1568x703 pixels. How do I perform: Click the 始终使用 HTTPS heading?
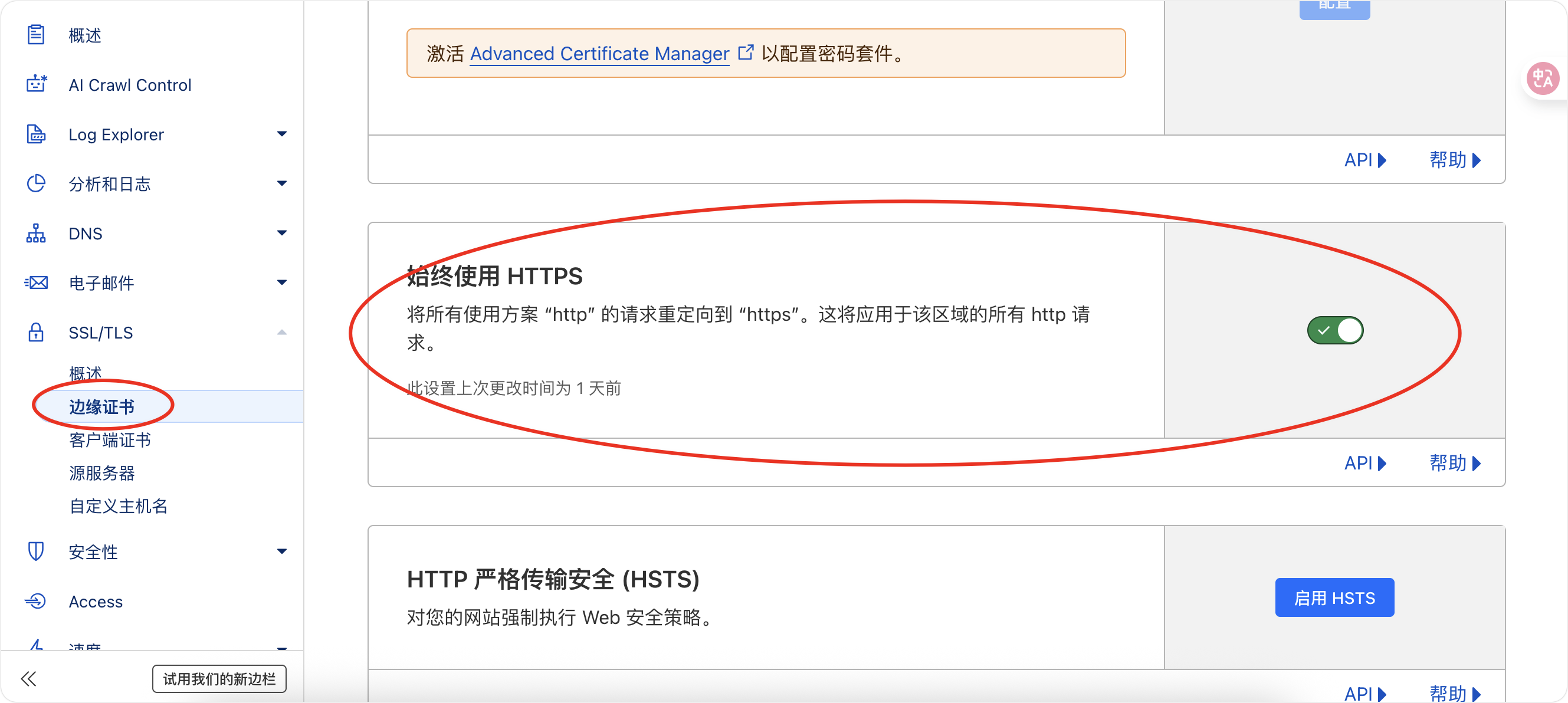coord(494,276)
